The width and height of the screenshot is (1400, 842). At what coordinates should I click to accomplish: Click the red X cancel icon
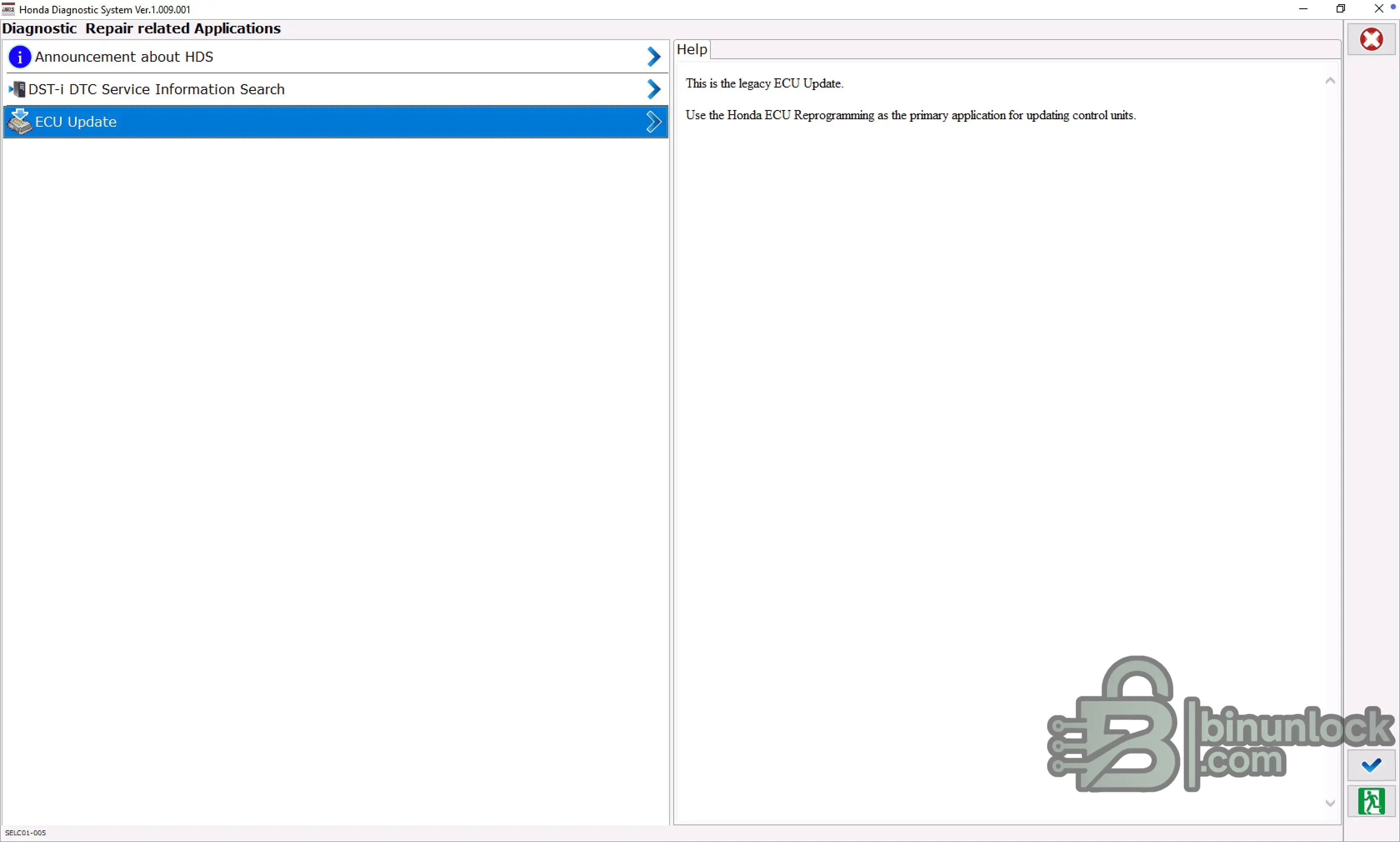(1371, 39)
